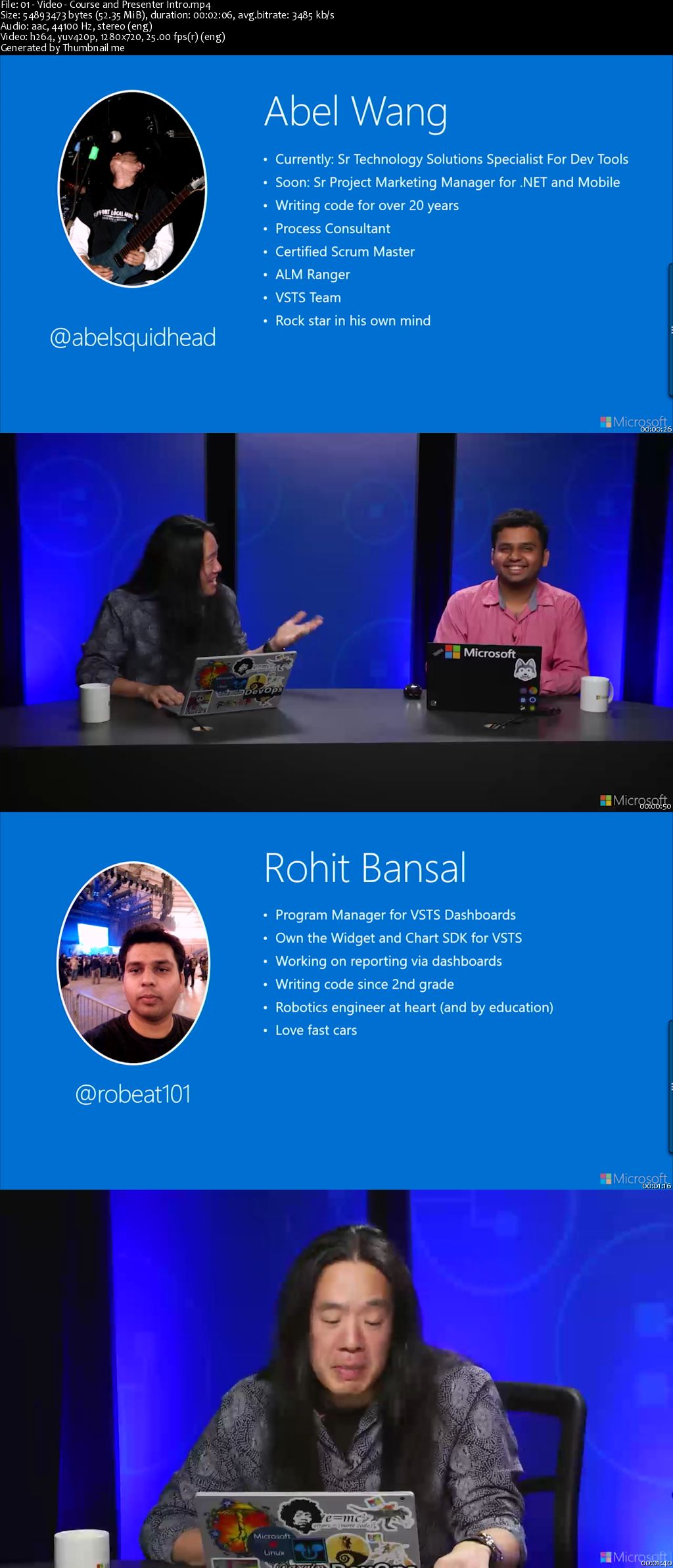Click the husky sticker on the black laptop
Viewport: 673px width, 1568px height.
(x=526, y=671)
